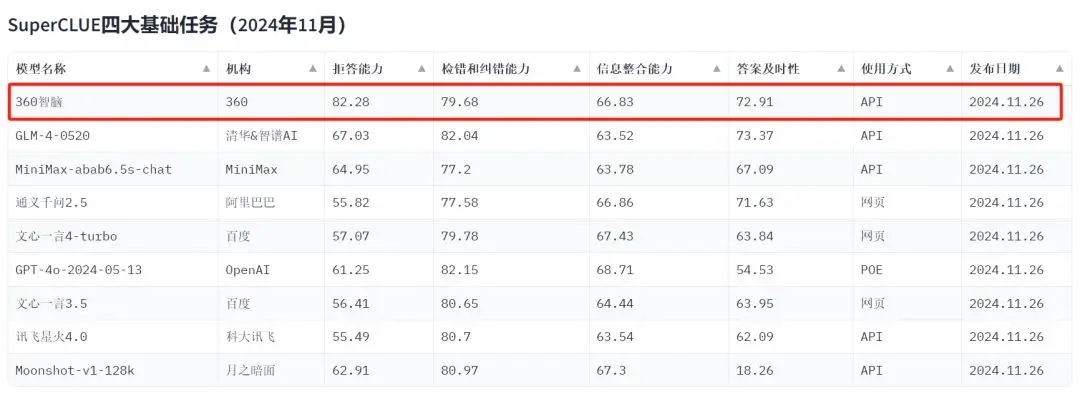This screenshot has height=394, width=1080.
Task: Click the 清华&智谱AI organization cell
Action: tap(271, 136)
